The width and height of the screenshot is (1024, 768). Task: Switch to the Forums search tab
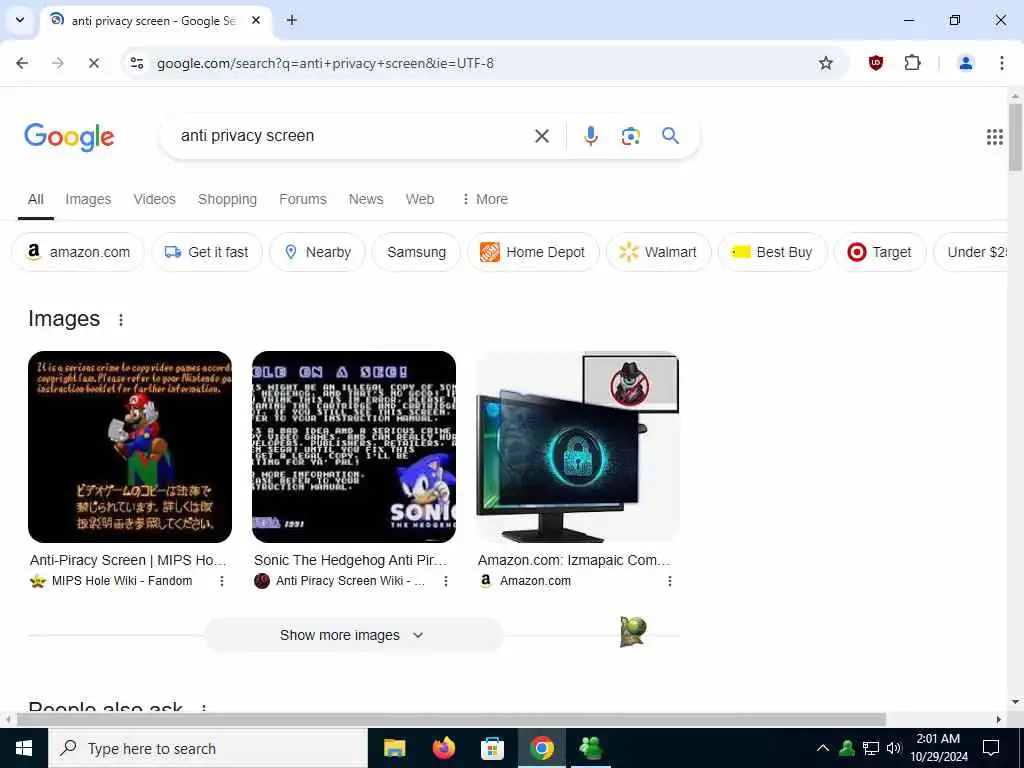pyautogui.click(x=303, y=199)
